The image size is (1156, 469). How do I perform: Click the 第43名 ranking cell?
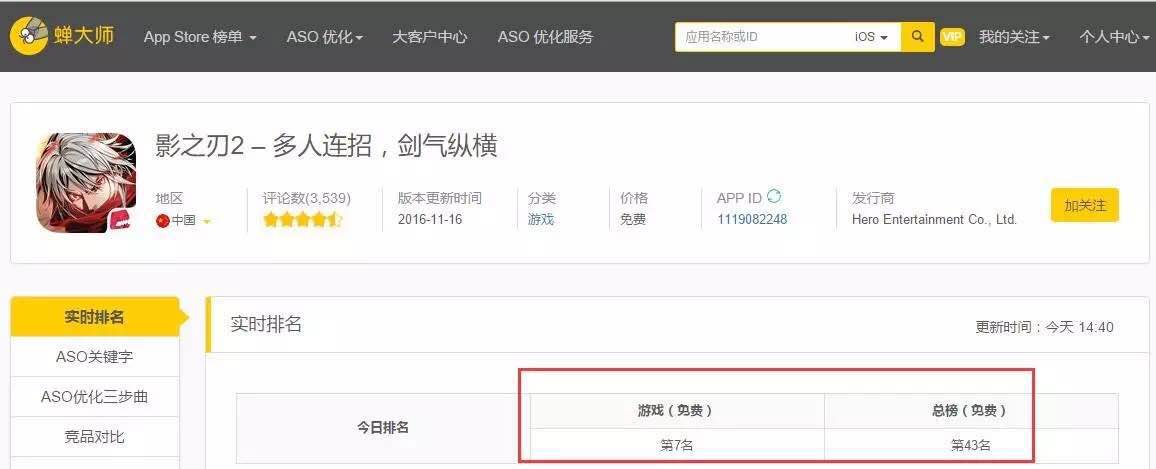click(970, 445)
